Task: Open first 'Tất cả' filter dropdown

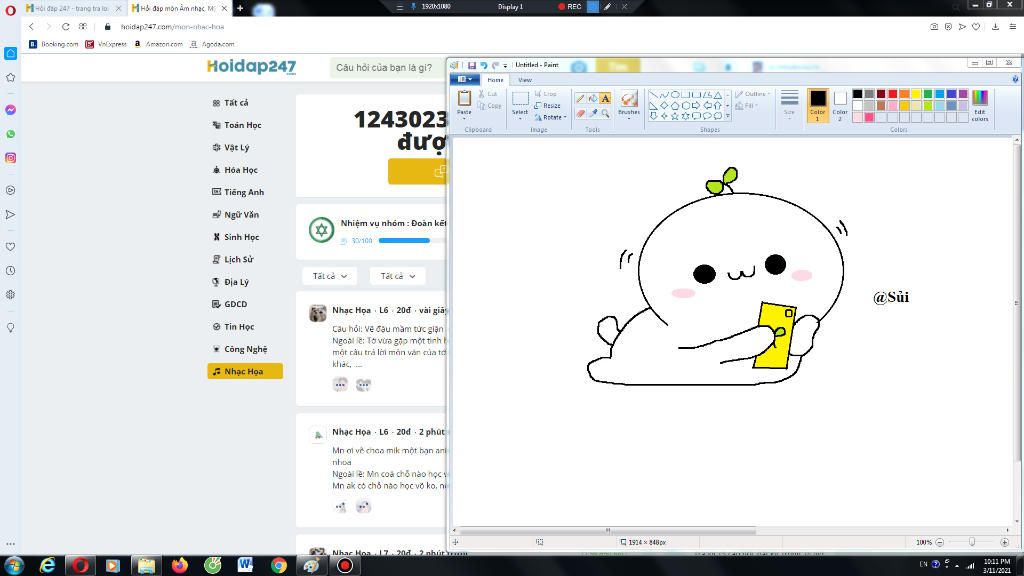Action: (330, 276)
